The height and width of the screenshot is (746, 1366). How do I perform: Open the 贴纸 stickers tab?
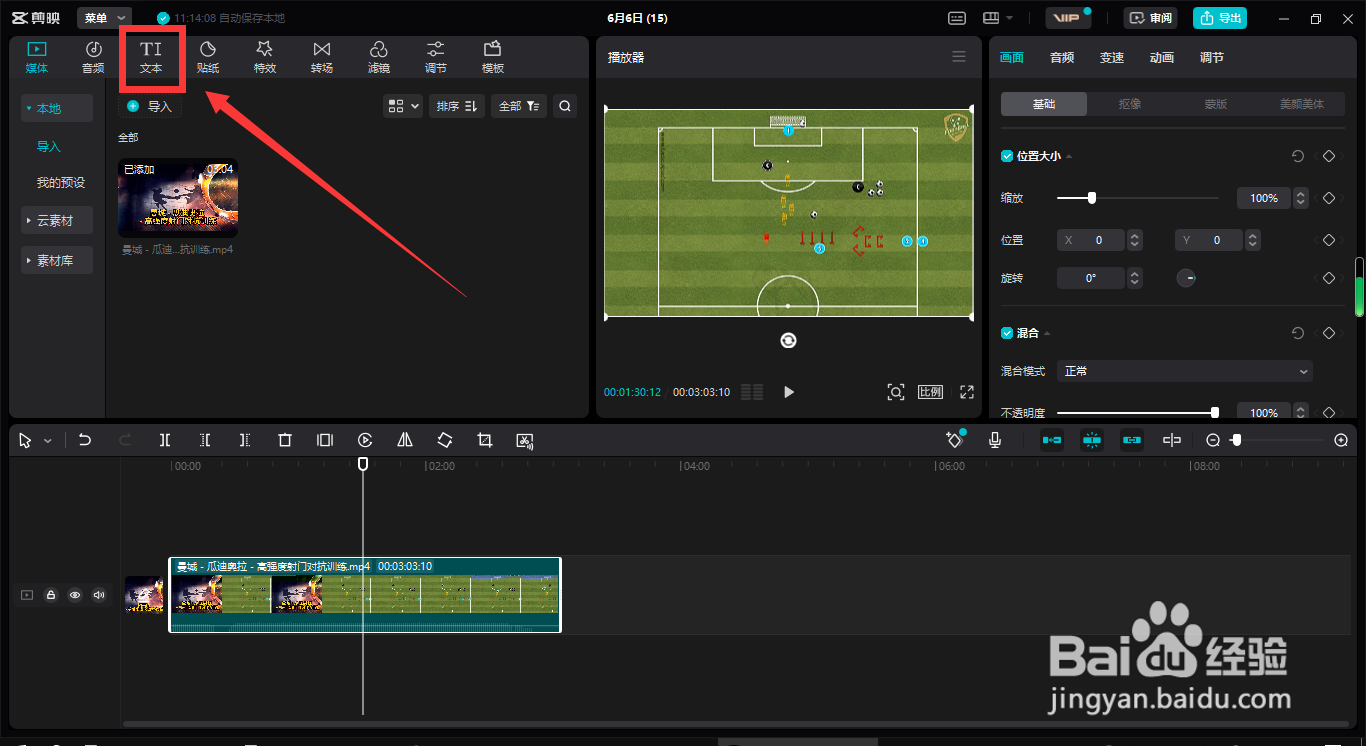point(208,57)
